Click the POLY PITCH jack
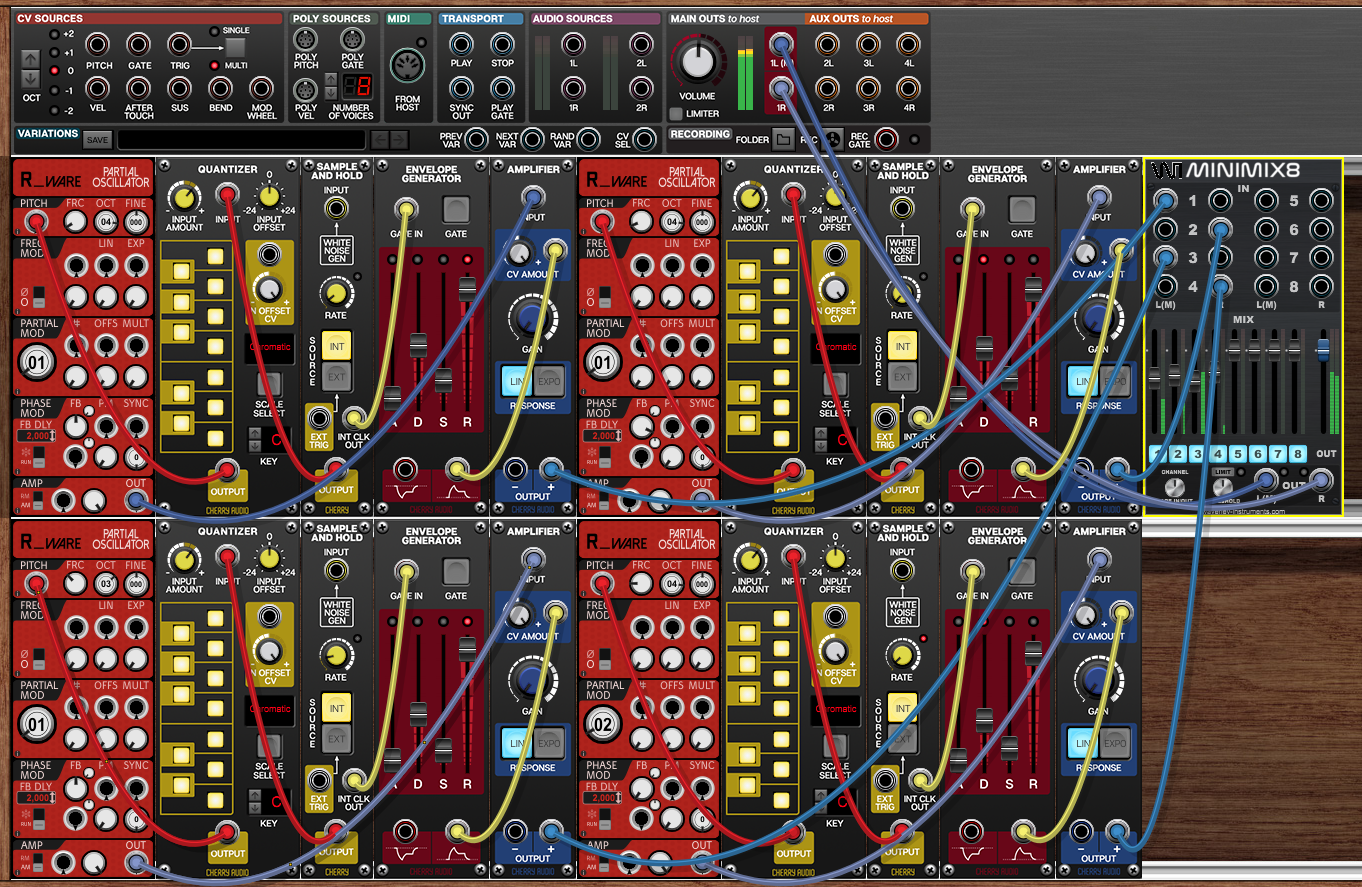Screen dimensions: 1362x887 [306, 39]
